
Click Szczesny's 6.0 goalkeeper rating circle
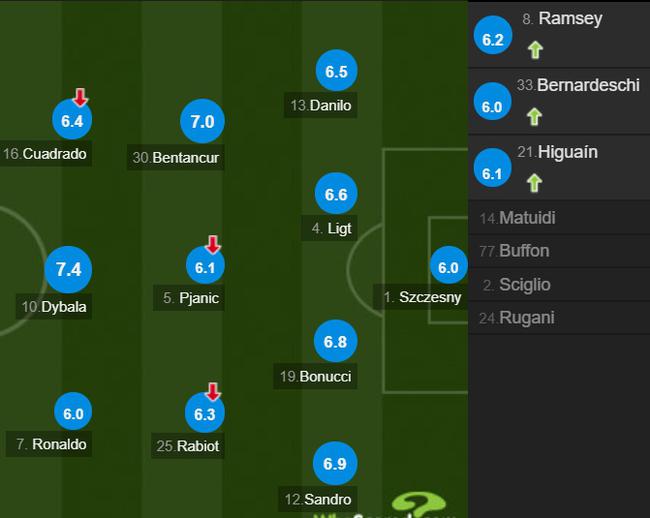(449, 267)
